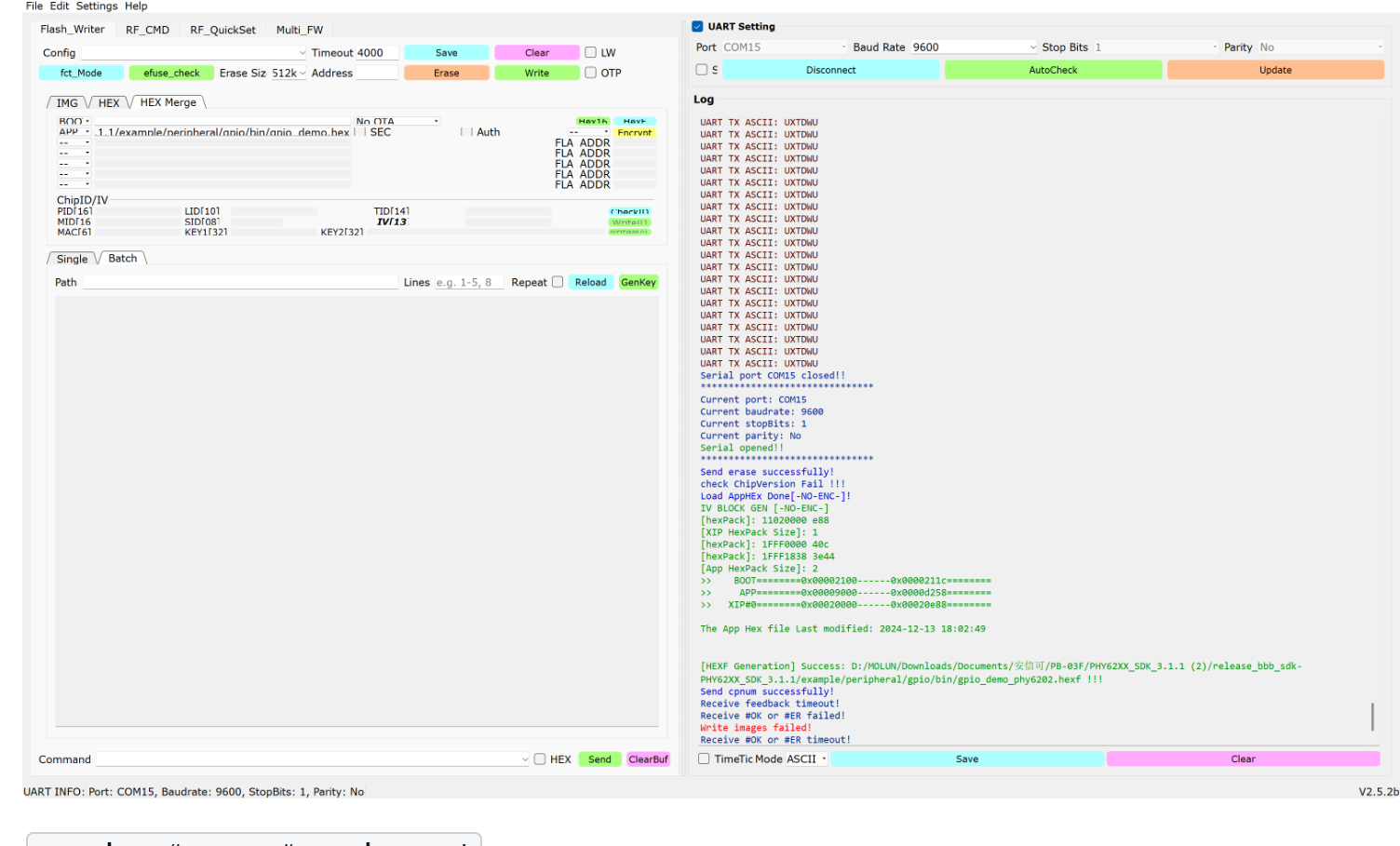Toggle the UART Setting checkbox

click(697, 26)
